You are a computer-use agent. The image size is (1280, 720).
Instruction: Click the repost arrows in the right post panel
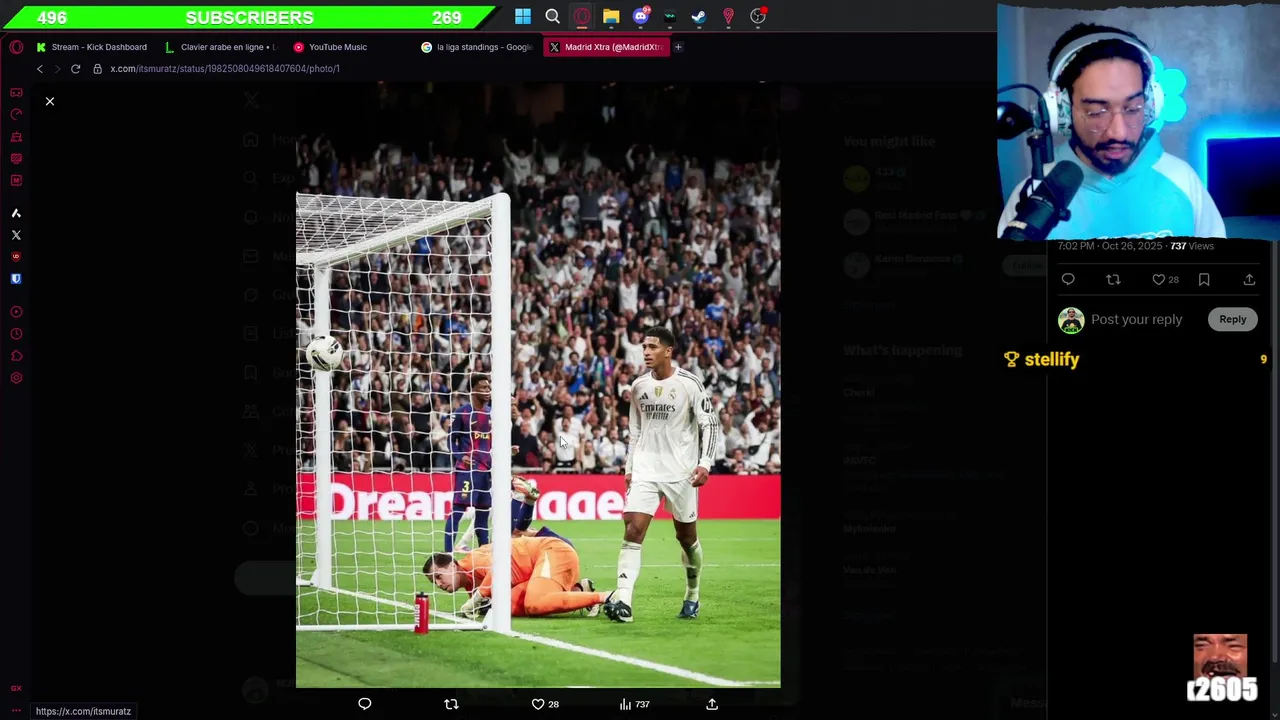pos(1113,280)
